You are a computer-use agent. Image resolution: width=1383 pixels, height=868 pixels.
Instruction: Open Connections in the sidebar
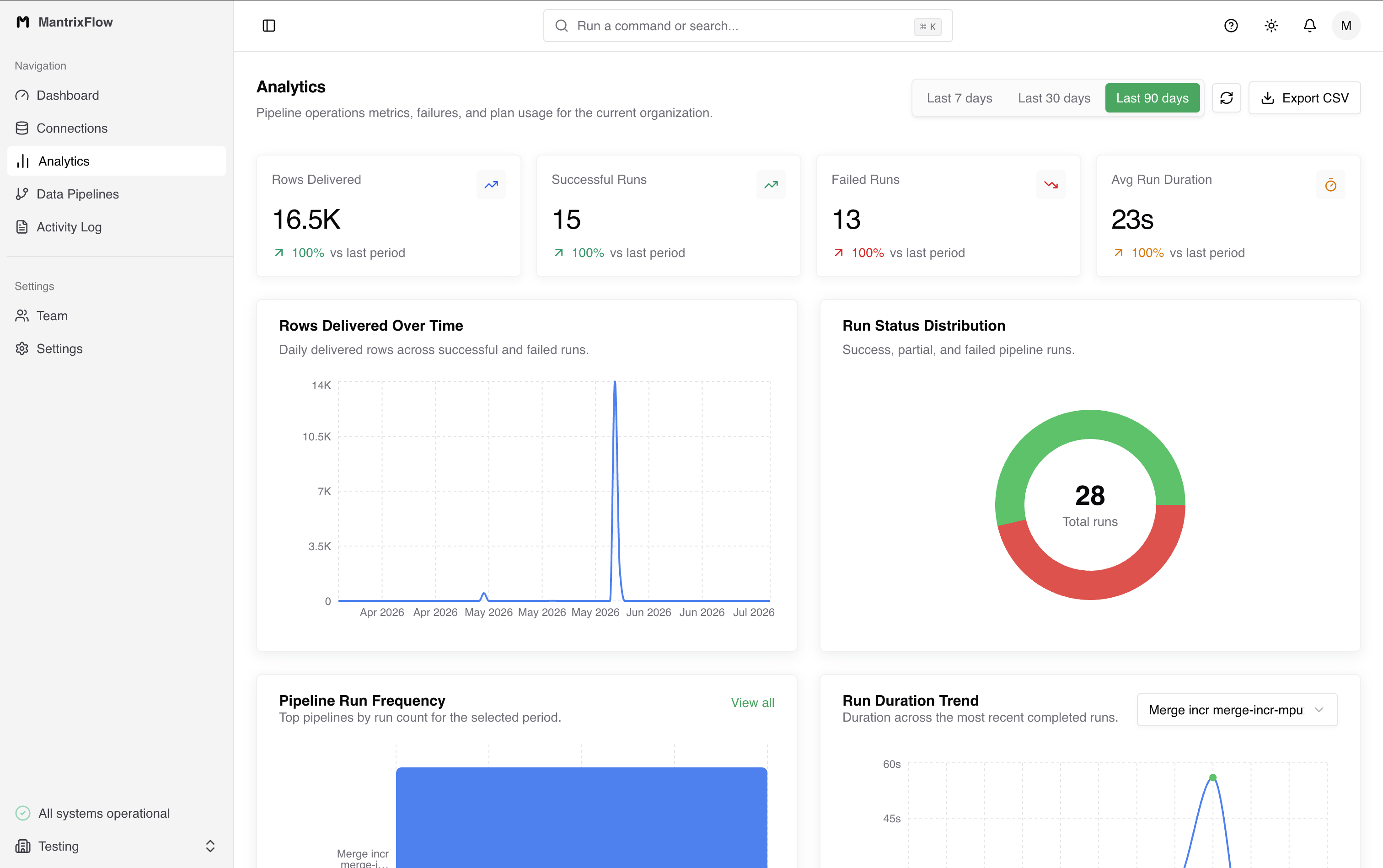click(x=117, y=128)
